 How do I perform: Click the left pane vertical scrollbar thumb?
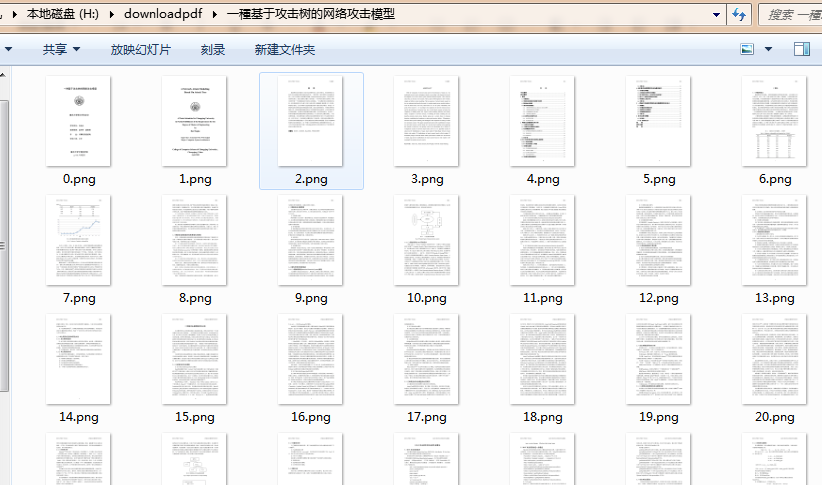tap(4, 245)
